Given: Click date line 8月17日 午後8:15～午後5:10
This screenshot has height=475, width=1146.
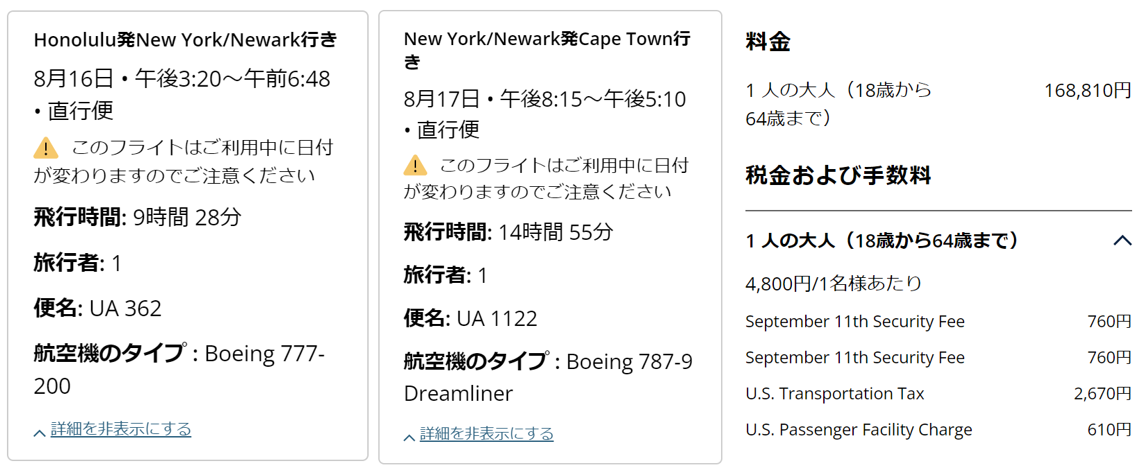Looking at the screenshot, I should [545, 99].
